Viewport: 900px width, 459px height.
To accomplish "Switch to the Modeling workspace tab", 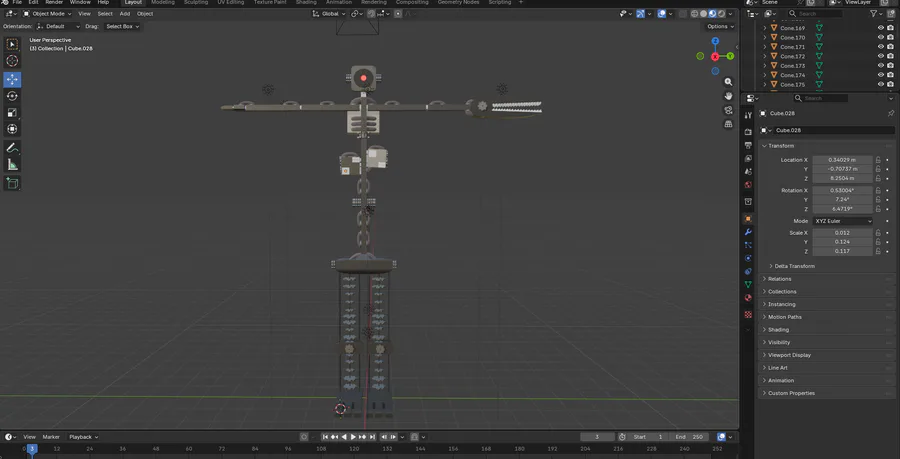I will [163, 3].
